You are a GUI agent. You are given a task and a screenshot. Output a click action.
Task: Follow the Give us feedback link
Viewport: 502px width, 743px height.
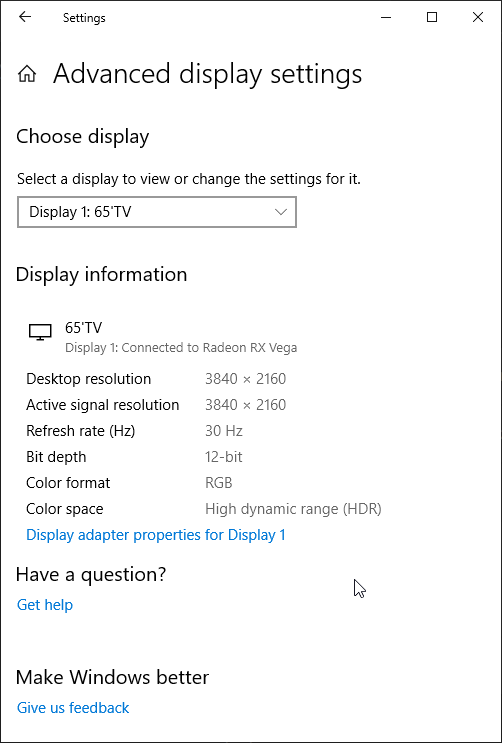73,707
